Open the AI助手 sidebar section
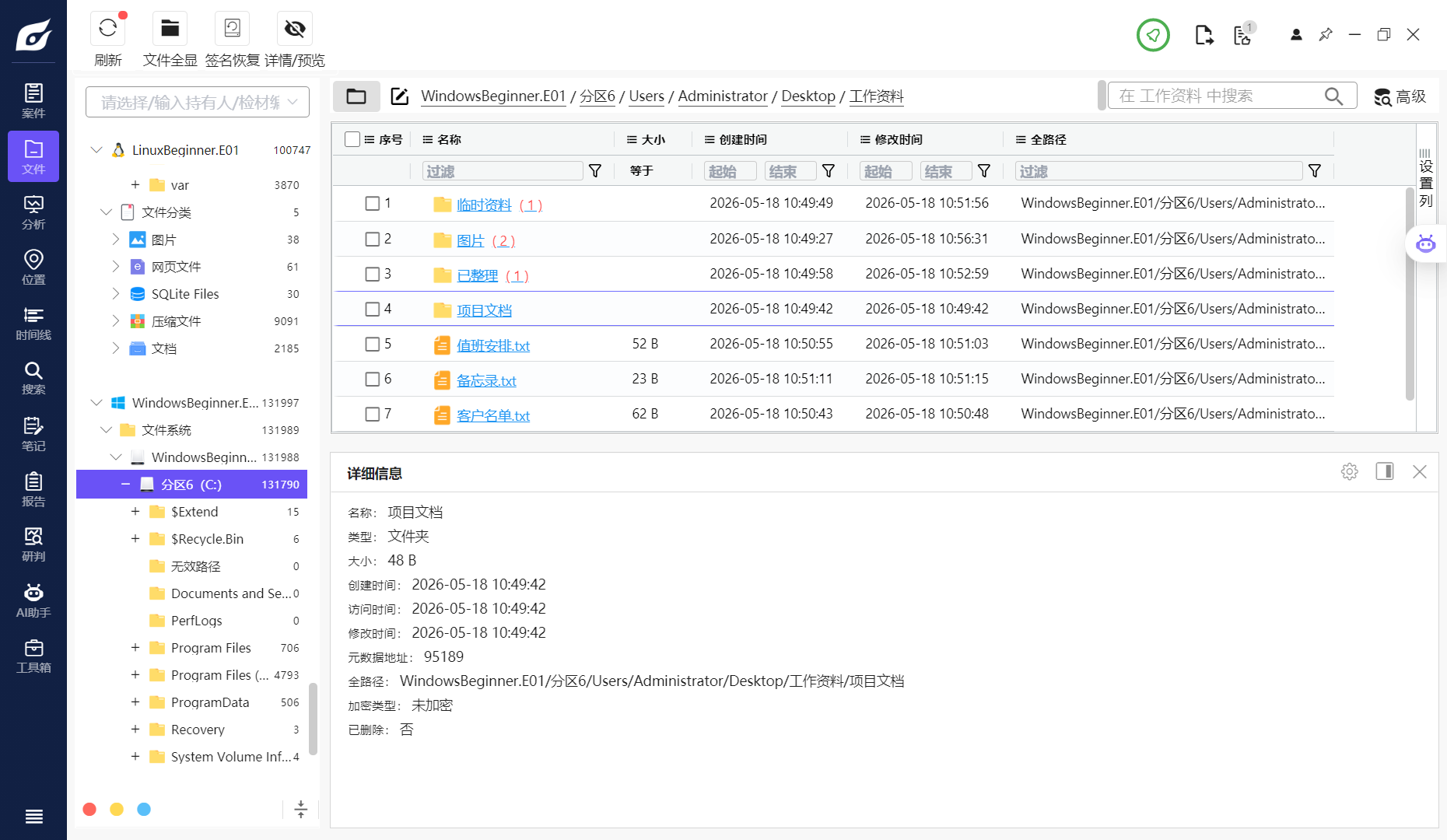The image size is (1447, 840). pos(33,600)
